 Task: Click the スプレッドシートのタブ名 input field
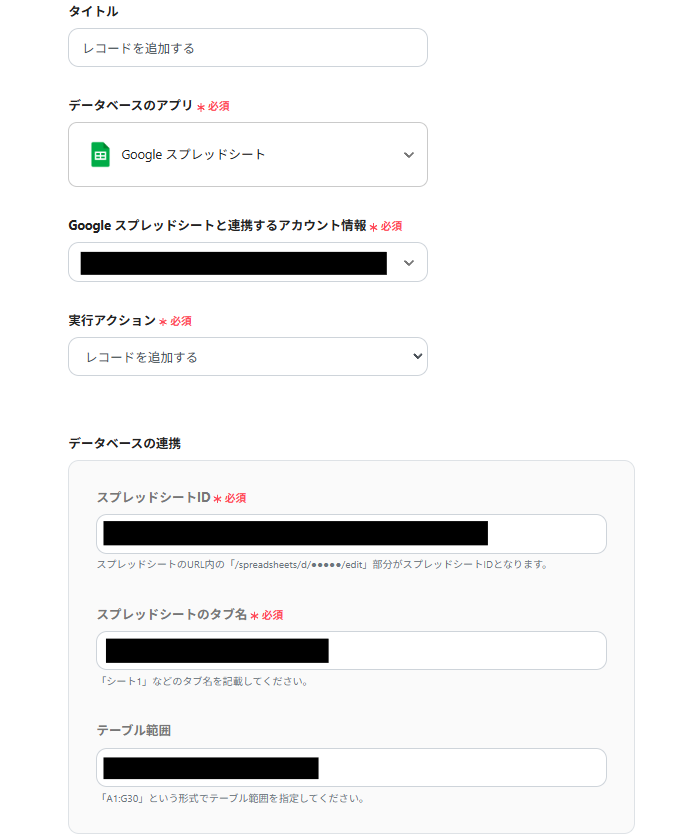pos(352,650)
